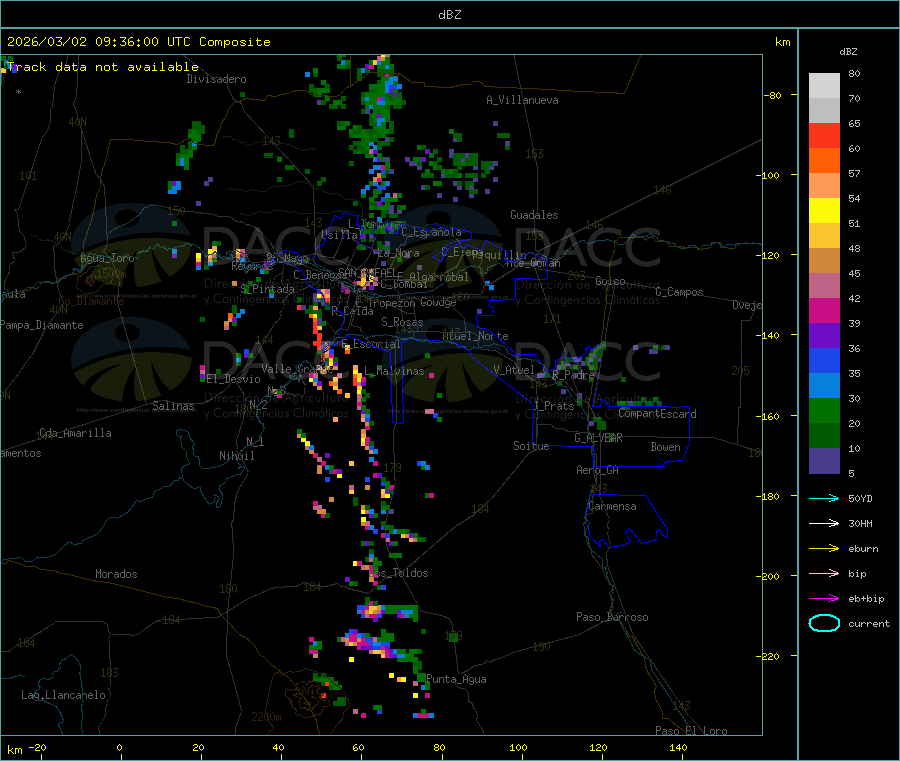Click the CompartEscard map label

pos(657,414)
